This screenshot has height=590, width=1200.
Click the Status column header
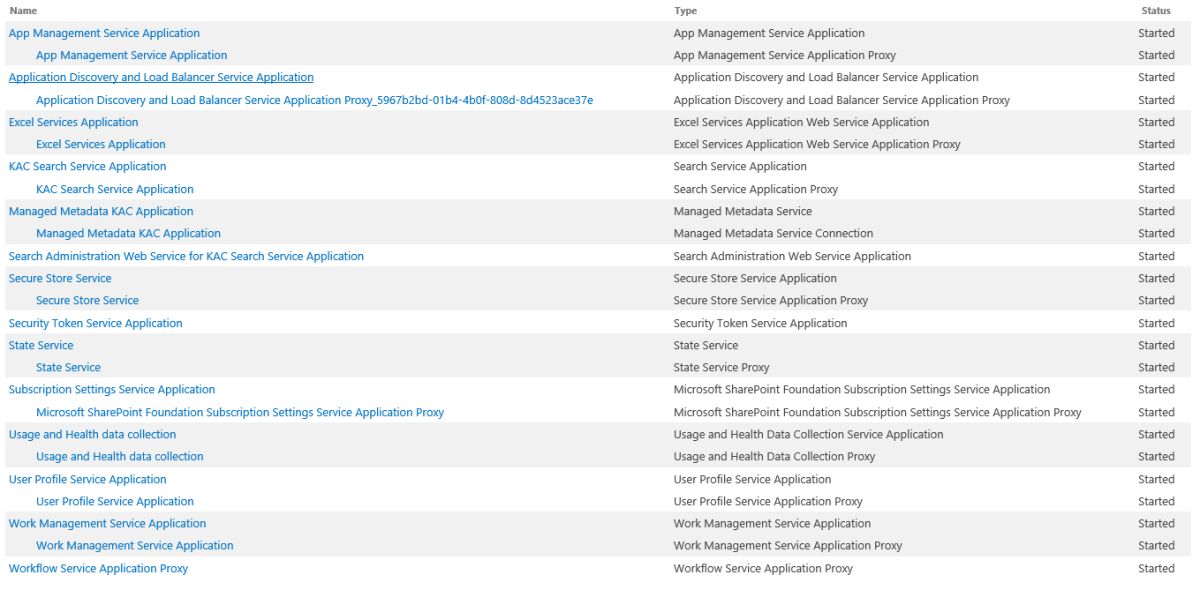(x=1156, y=11)
